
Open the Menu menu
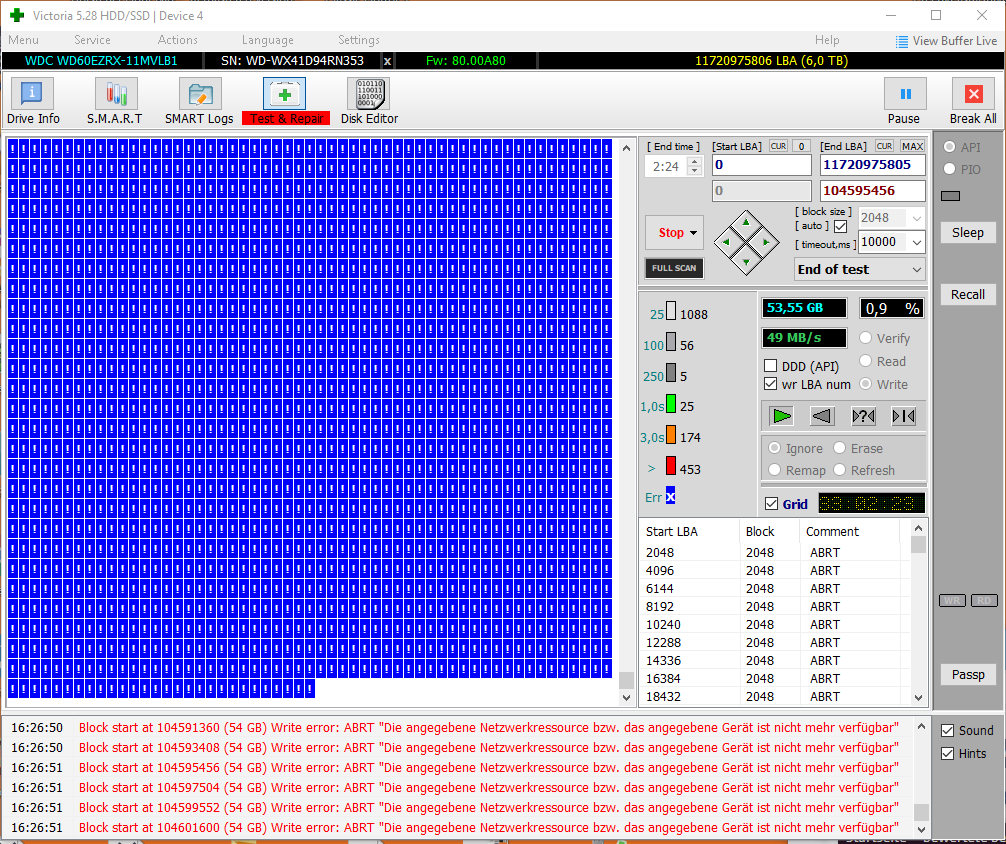tap(24, 40)
